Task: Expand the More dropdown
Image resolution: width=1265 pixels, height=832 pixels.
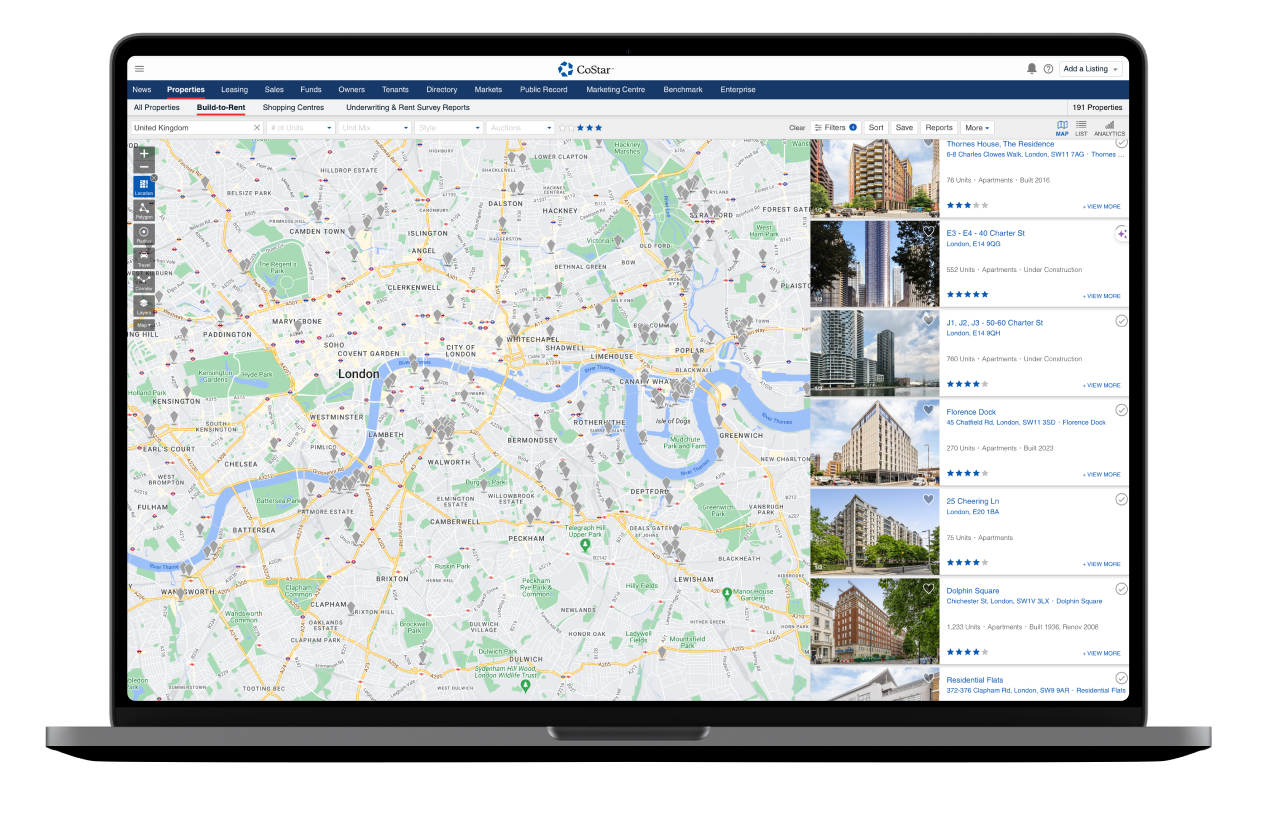Action: [x=977, y=128]
